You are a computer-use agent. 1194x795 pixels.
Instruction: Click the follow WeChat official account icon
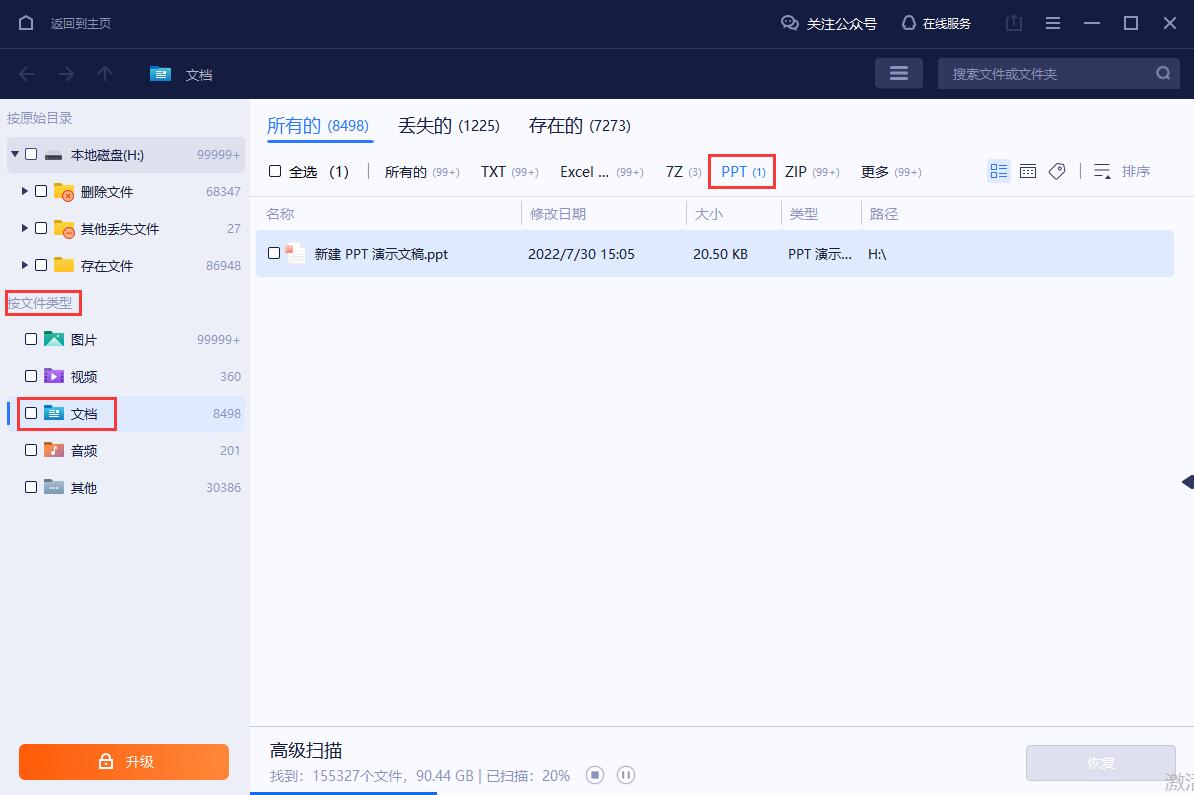[x=790, y=23]
